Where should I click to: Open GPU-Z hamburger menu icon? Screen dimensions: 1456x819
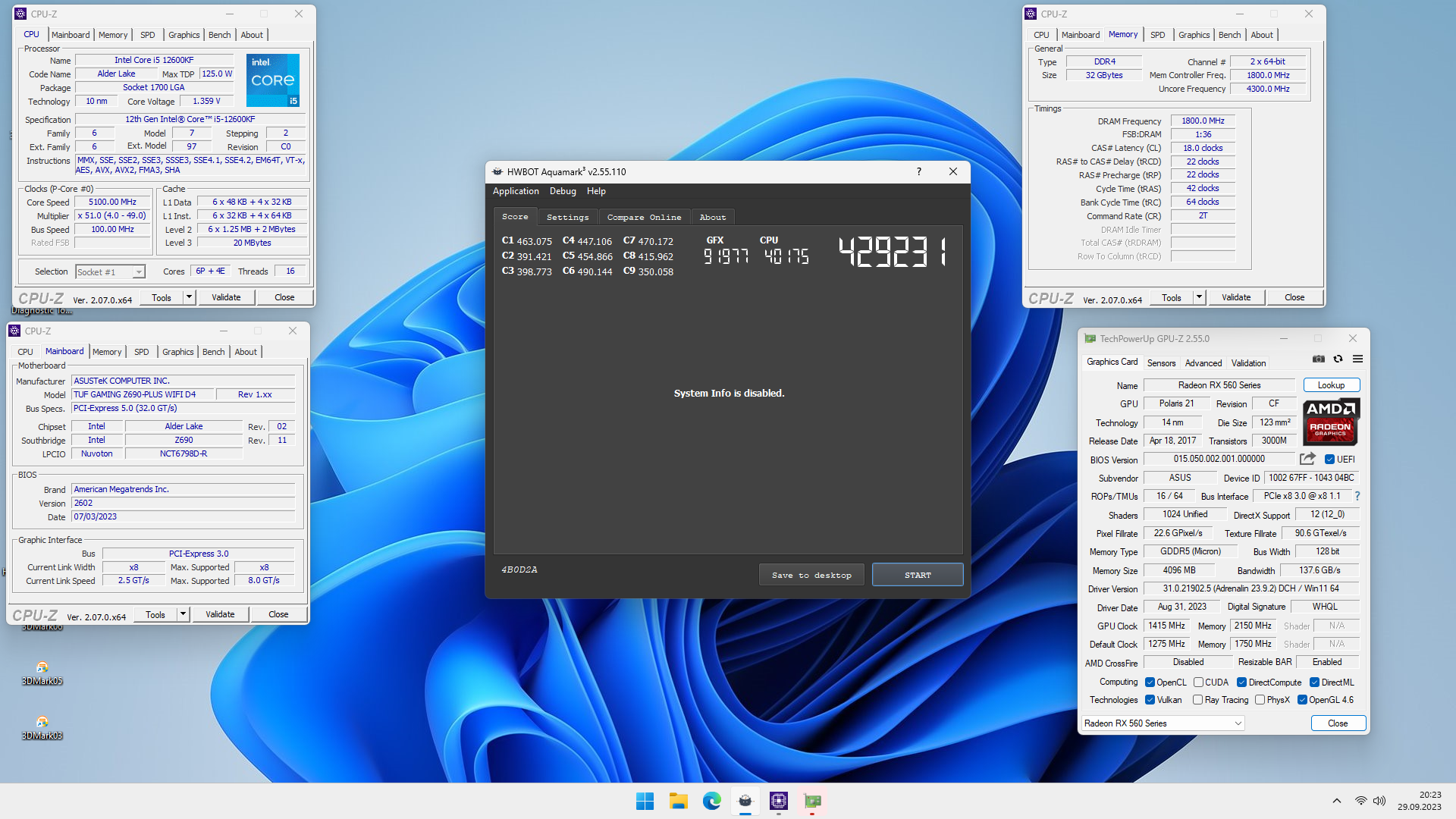click(1357, 359)
